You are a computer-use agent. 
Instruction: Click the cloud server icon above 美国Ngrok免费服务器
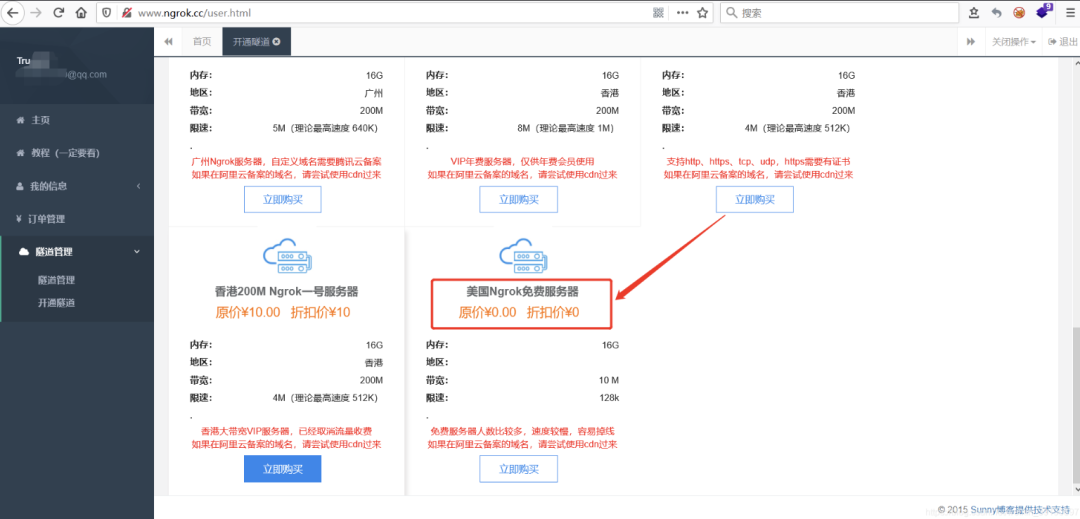pyautogui.click(x=522, y=255)
